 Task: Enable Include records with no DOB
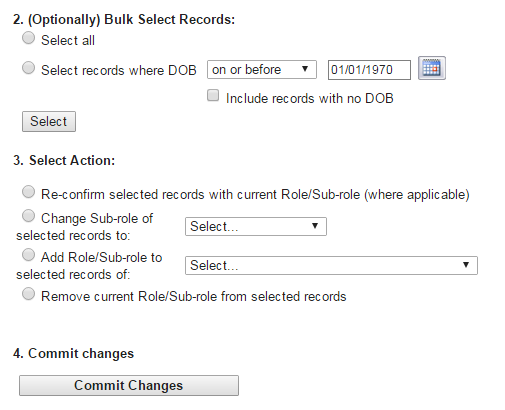pyautogui.click(x=213, y=95)
